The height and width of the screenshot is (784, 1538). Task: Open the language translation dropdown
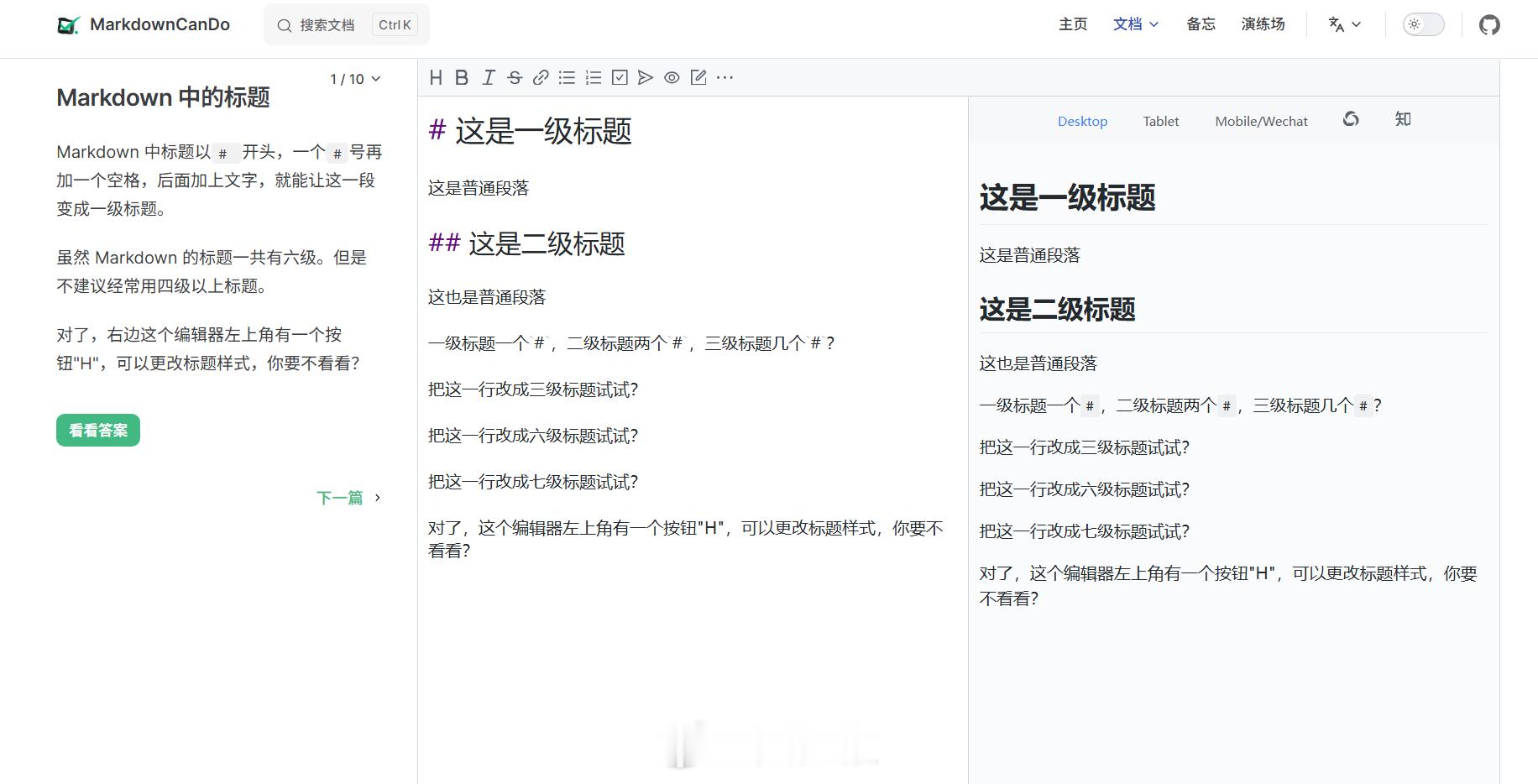coord(1345,24)
